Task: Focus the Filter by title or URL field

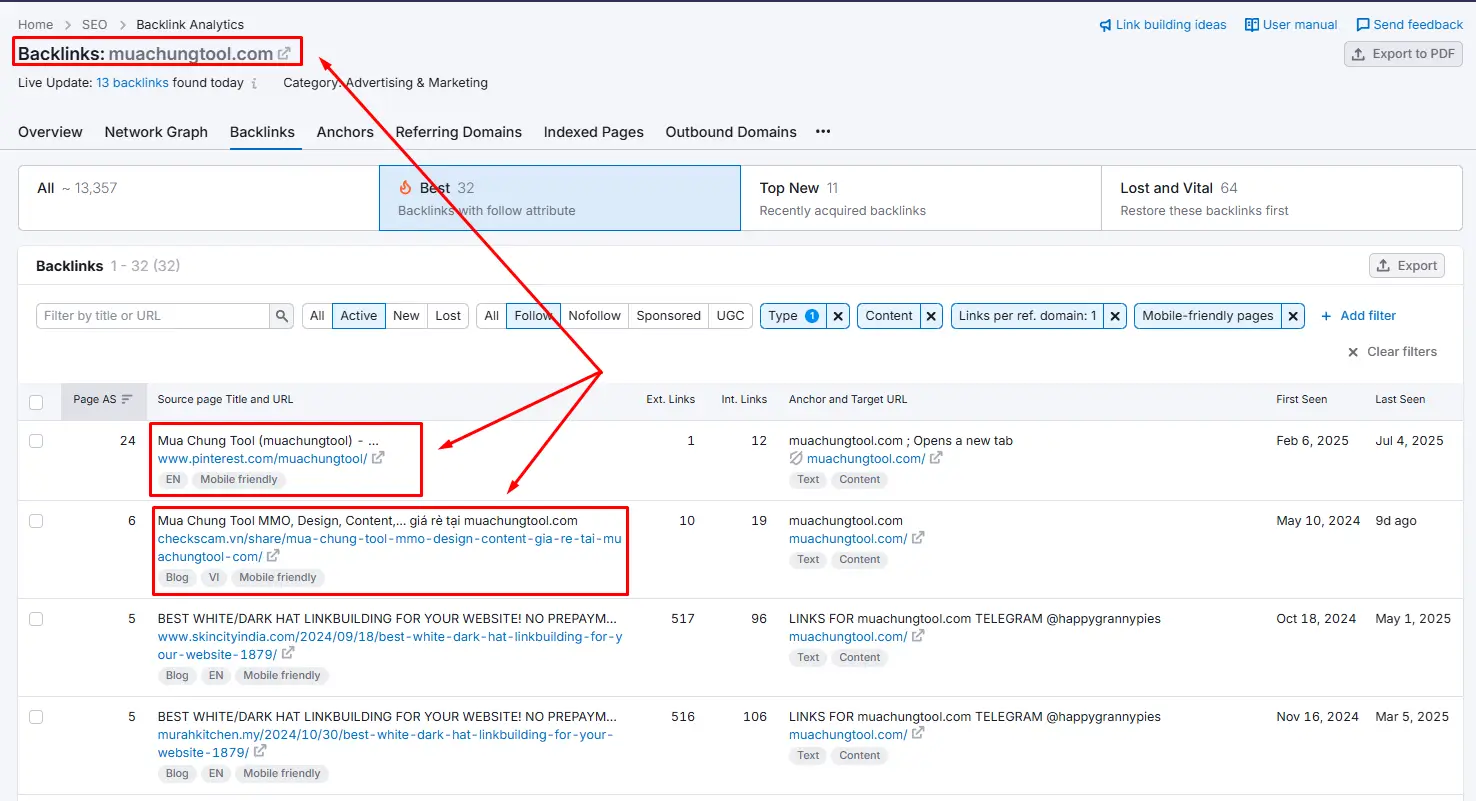Action: (x=153, y=316)
